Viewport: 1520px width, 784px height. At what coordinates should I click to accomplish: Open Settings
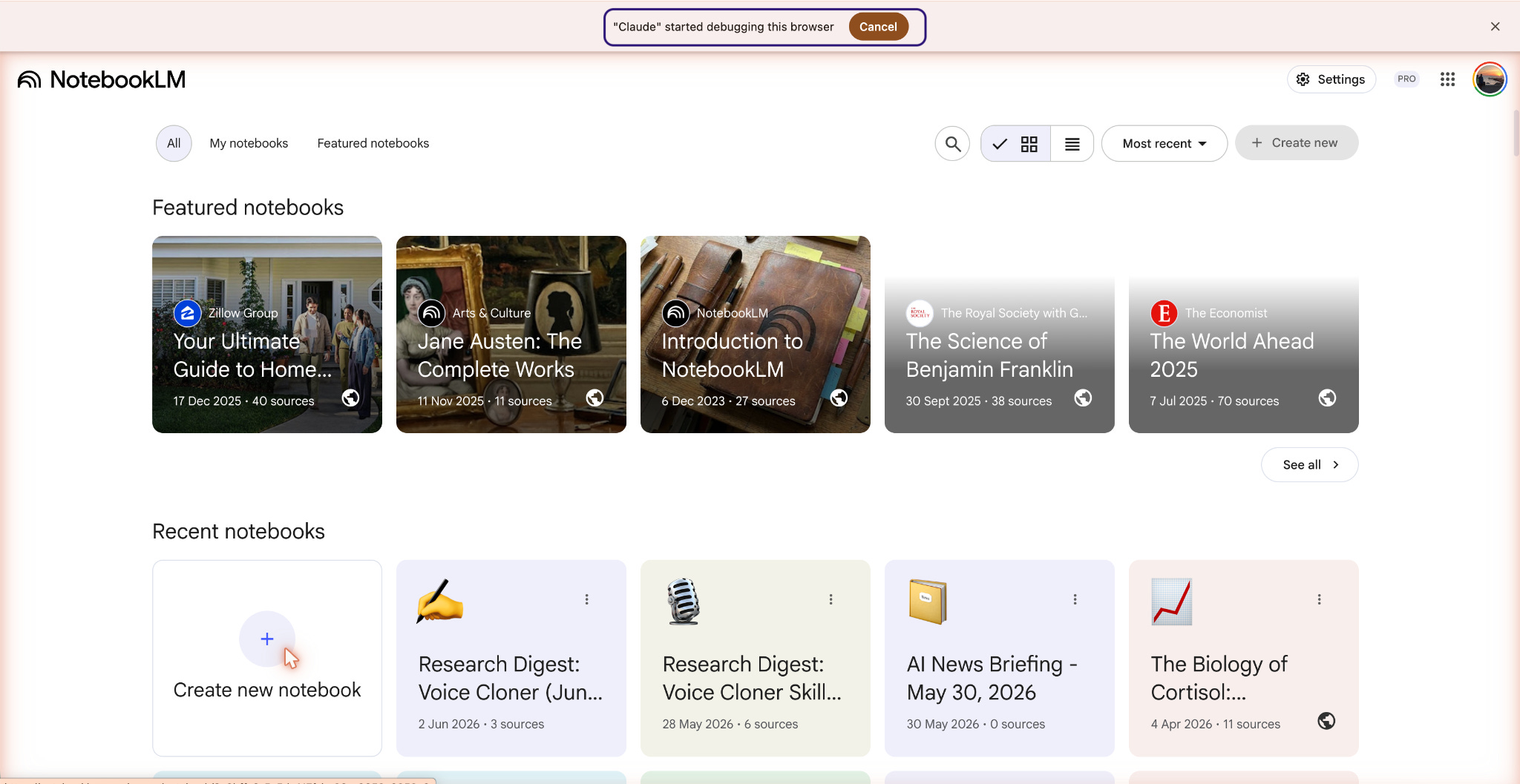1331,79
